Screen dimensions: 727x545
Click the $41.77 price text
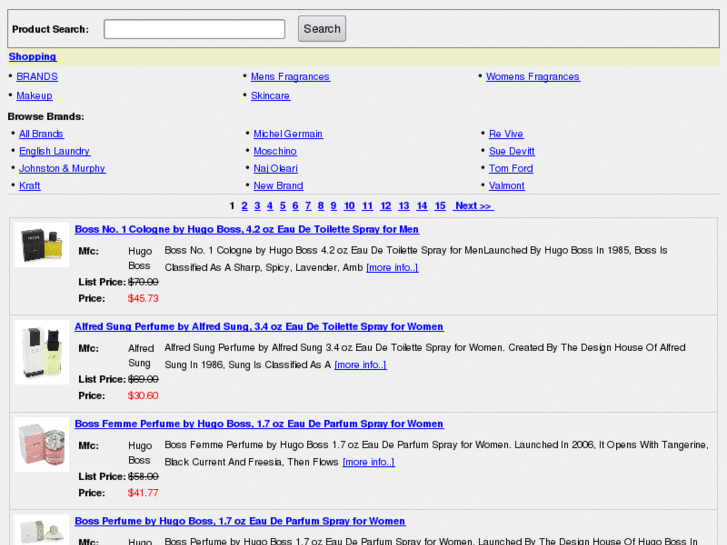pos(143,493)
